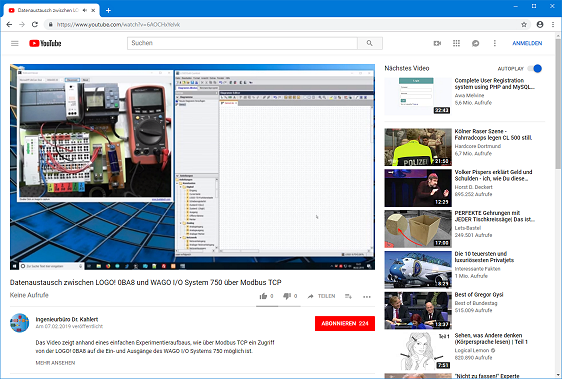Open Ingenieurbüro Dr. Kahlert channel name

pyautogui.click(x=67, y=319)
